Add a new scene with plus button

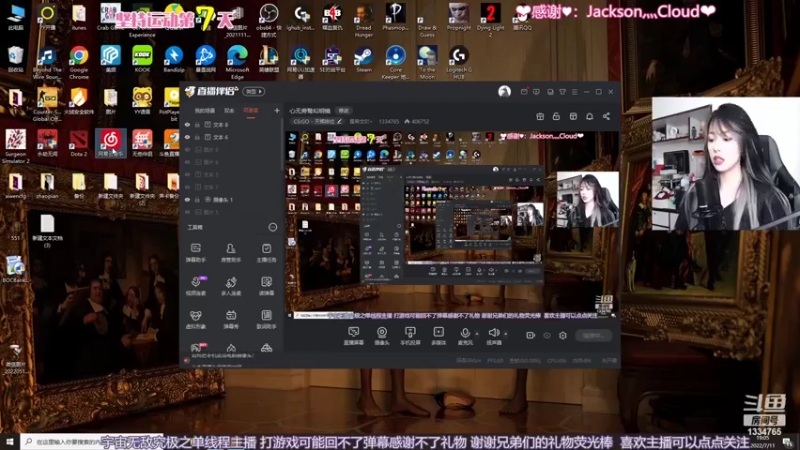click(277, 110)
